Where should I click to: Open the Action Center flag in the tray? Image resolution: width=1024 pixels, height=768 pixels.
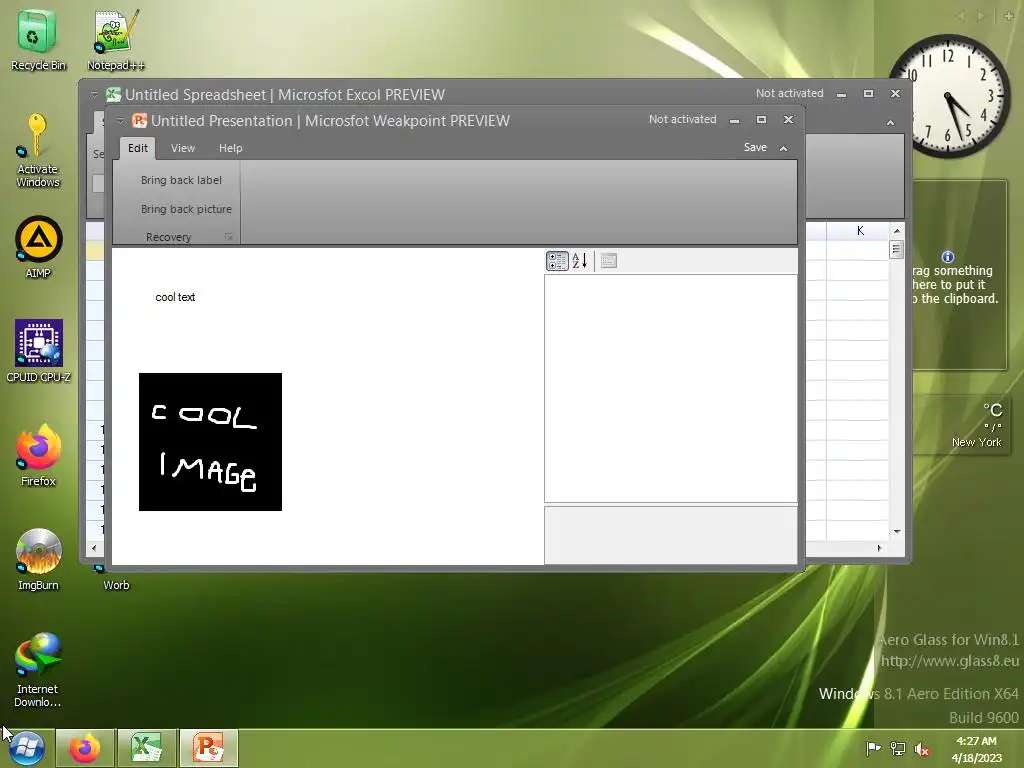pos(872,749)
